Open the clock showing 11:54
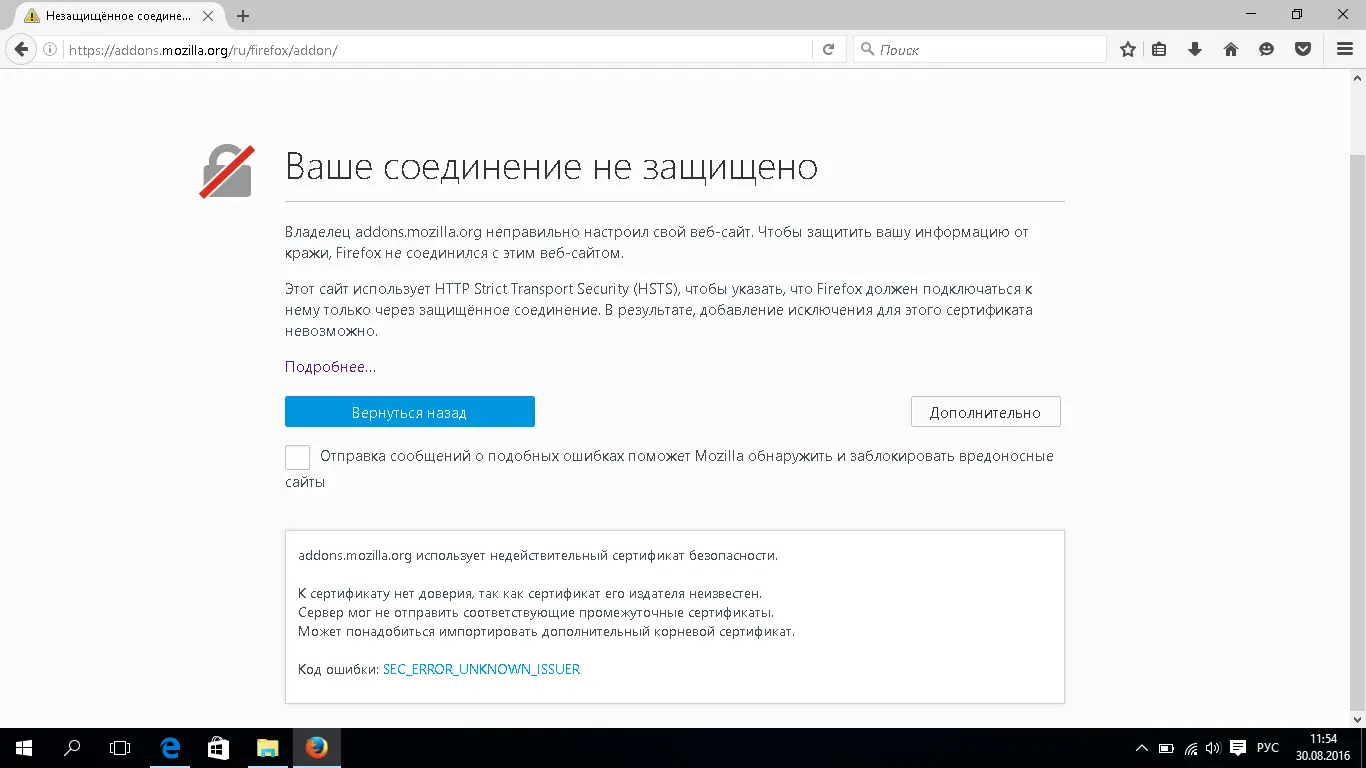The width and height of the screenshot is (1366, 768). (x=1324, y=748)
